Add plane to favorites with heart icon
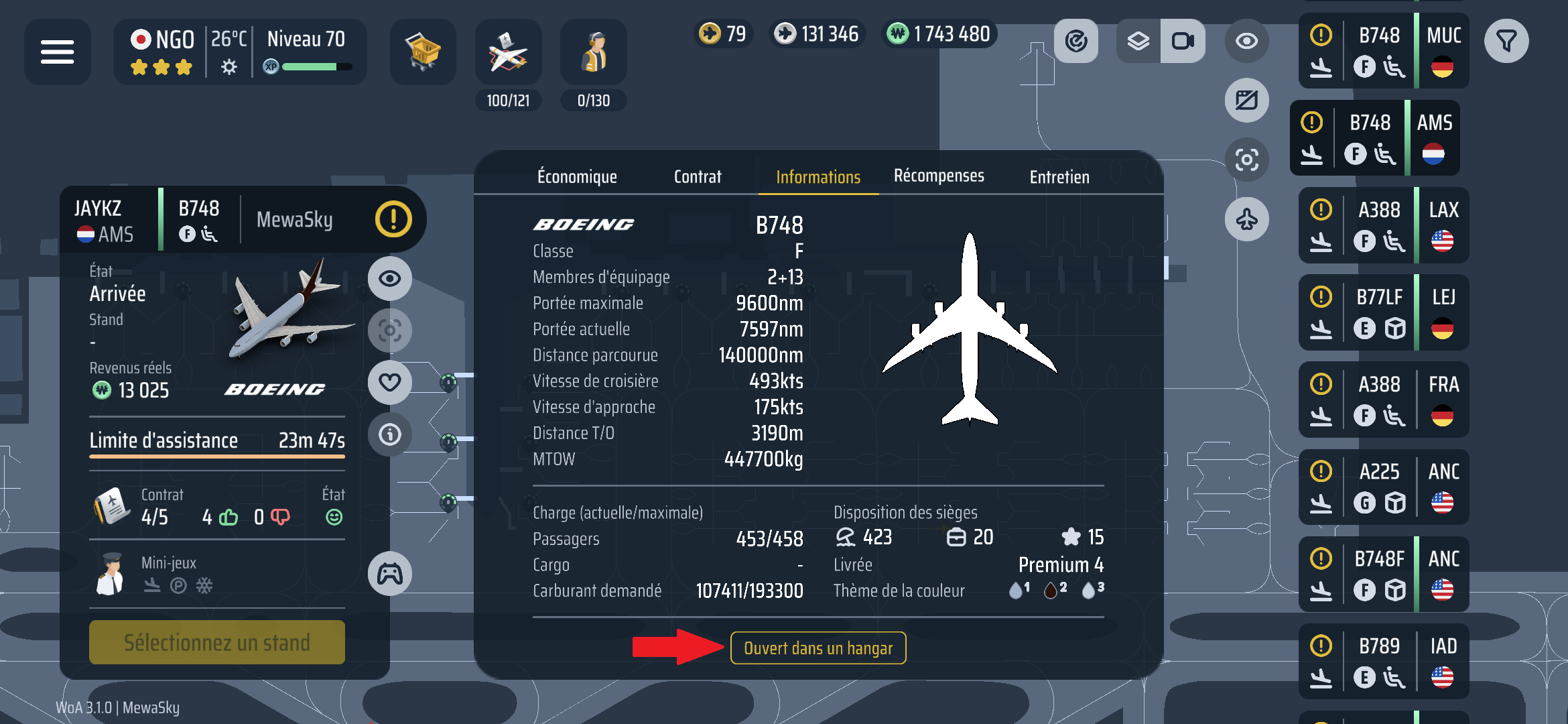 390,382
